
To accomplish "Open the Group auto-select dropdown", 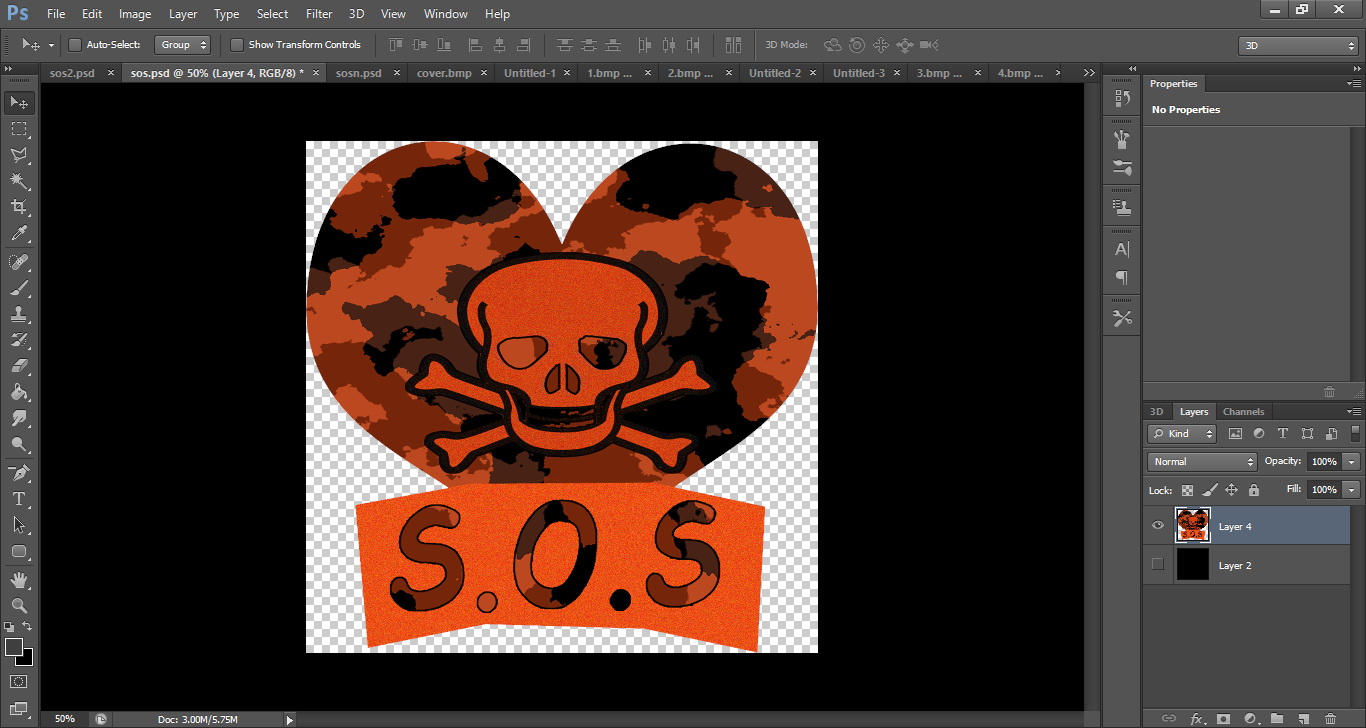I will pos(183,45).
